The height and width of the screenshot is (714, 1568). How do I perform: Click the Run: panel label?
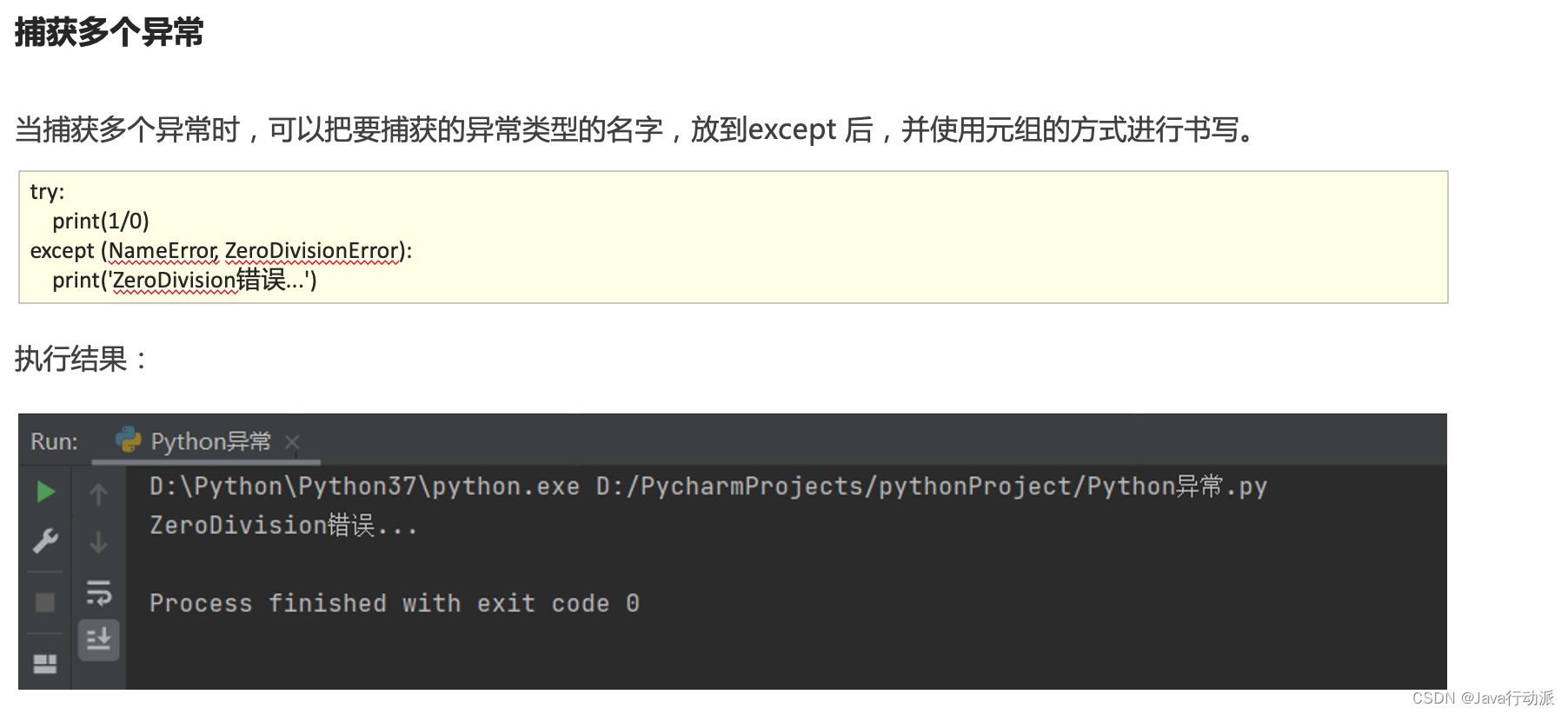click(54, 441)
